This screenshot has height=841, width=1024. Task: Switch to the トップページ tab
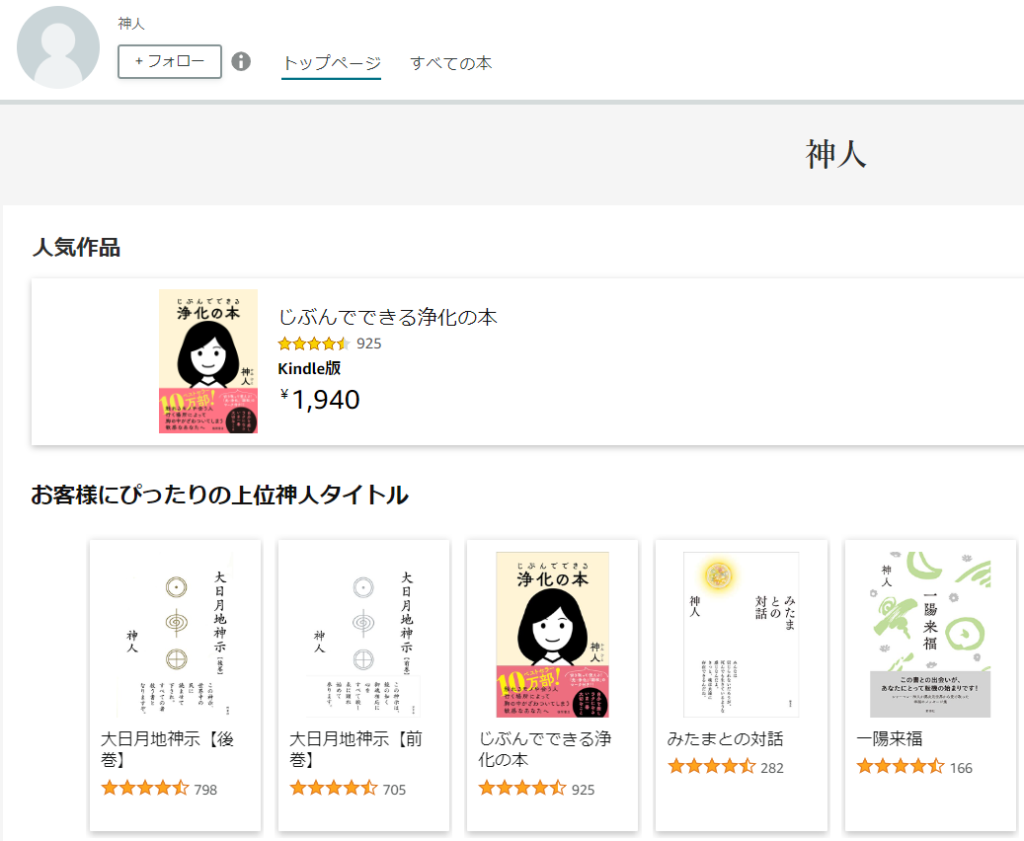331,63
